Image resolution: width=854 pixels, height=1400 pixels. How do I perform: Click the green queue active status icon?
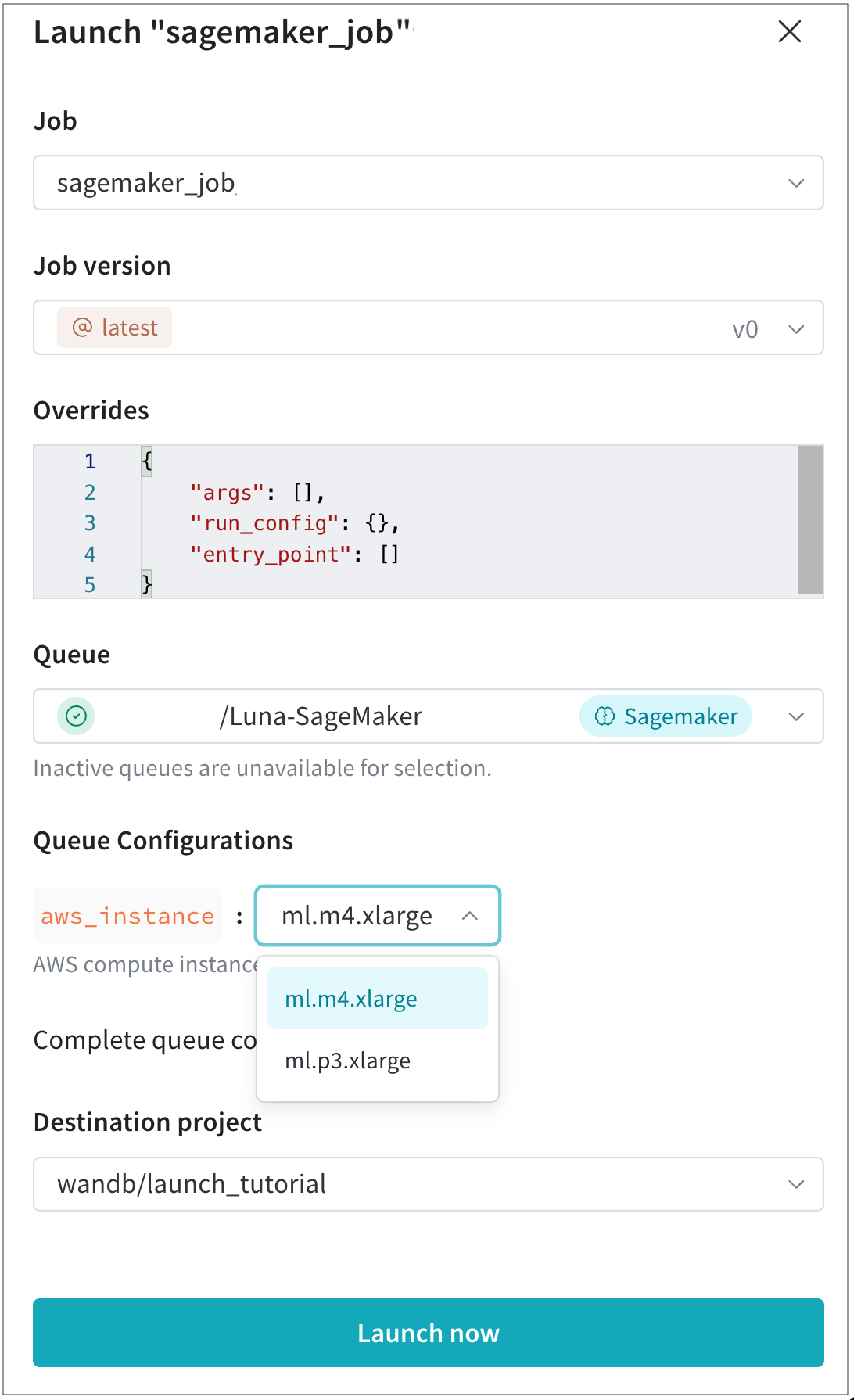pyautogui.click(x=76, y=716)
